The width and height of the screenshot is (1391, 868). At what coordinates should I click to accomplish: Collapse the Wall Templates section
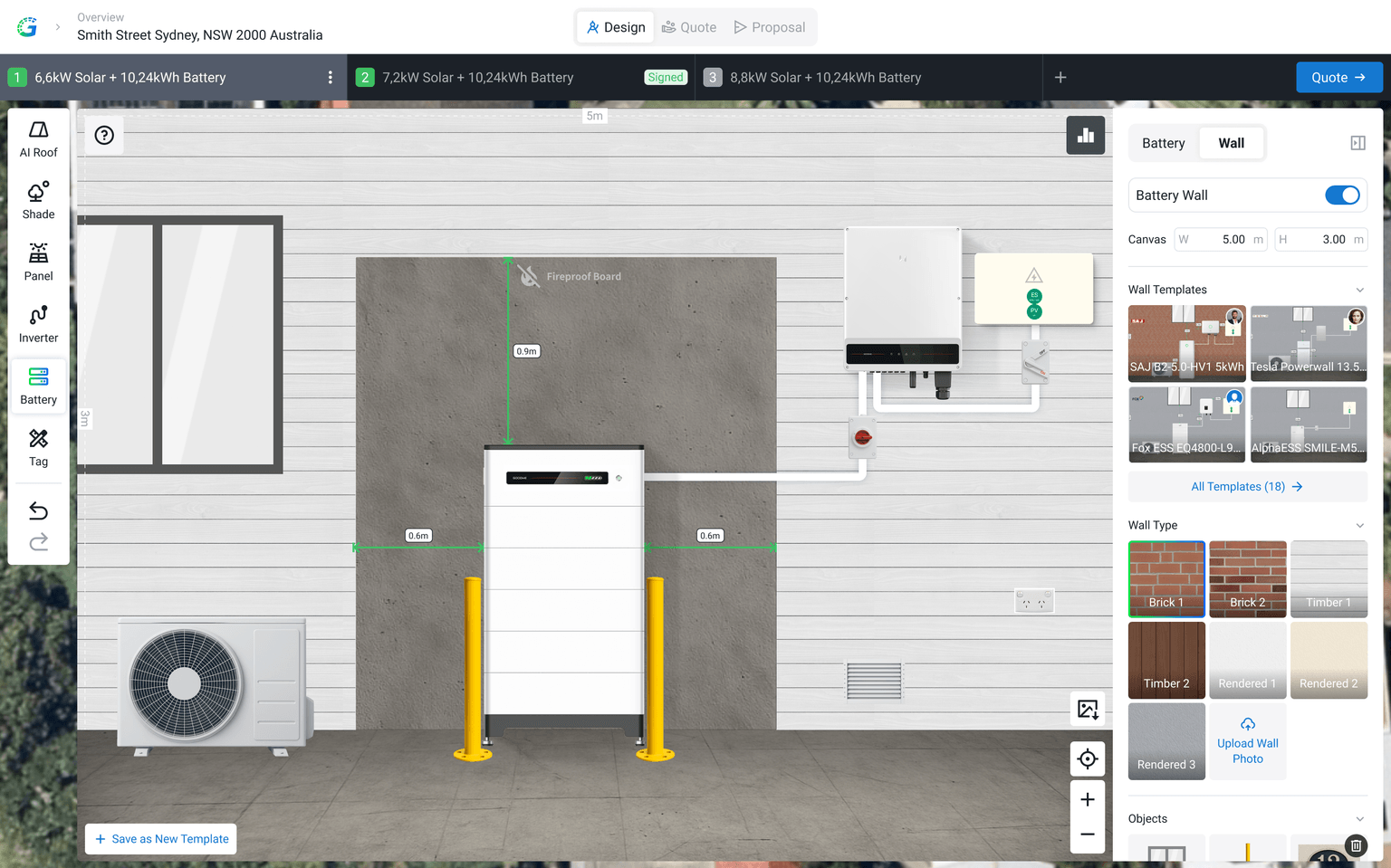[x=1359, y=290]
